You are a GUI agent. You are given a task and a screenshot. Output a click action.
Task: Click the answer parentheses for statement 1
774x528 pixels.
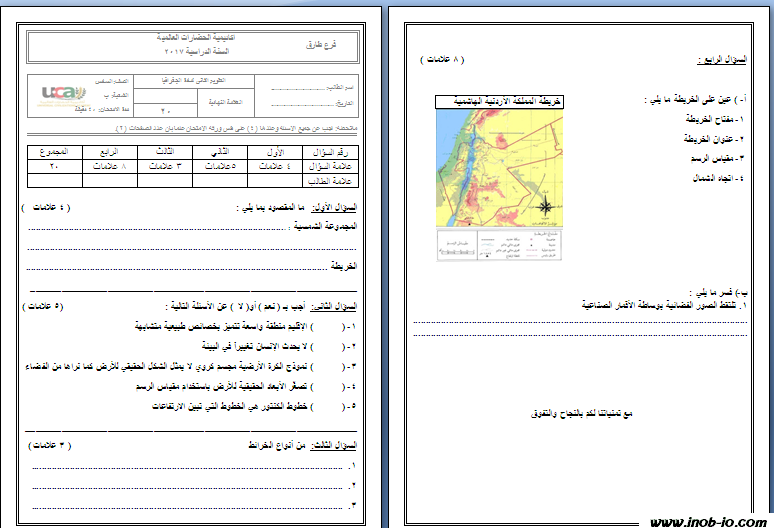click(349, 327)
